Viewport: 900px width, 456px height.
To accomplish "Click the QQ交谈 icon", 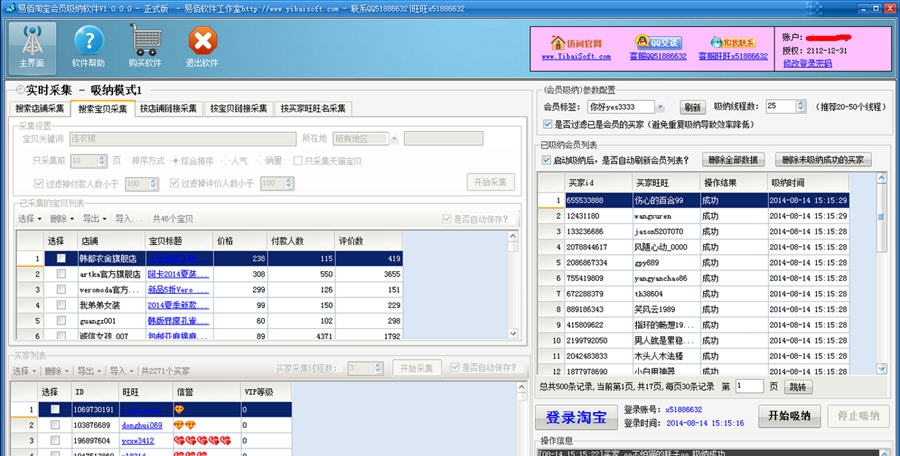I will point(657,43).
